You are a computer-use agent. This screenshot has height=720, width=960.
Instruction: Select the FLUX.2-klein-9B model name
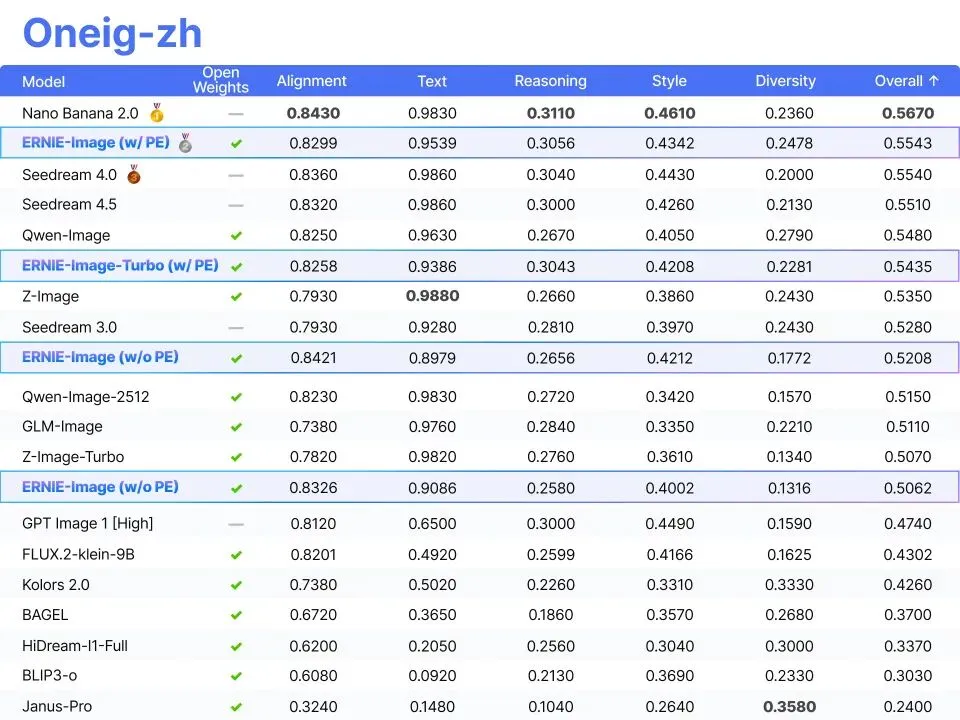pos(78,554)
